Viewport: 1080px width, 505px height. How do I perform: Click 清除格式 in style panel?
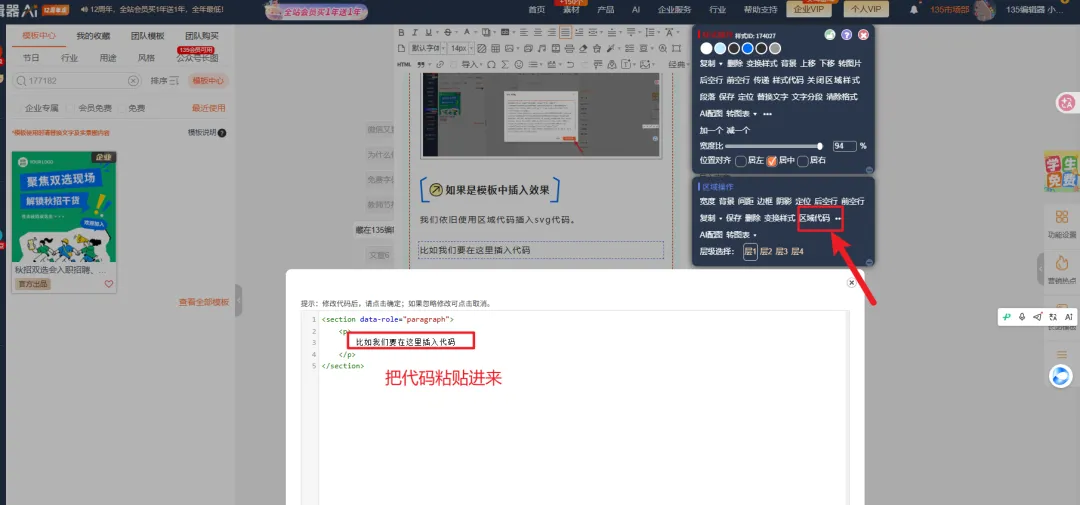coord(842,96)
